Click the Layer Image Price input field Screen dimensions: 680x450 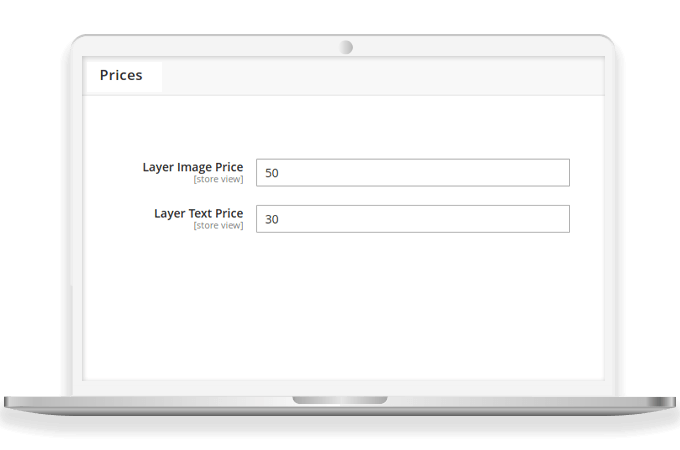pos(412,173)
